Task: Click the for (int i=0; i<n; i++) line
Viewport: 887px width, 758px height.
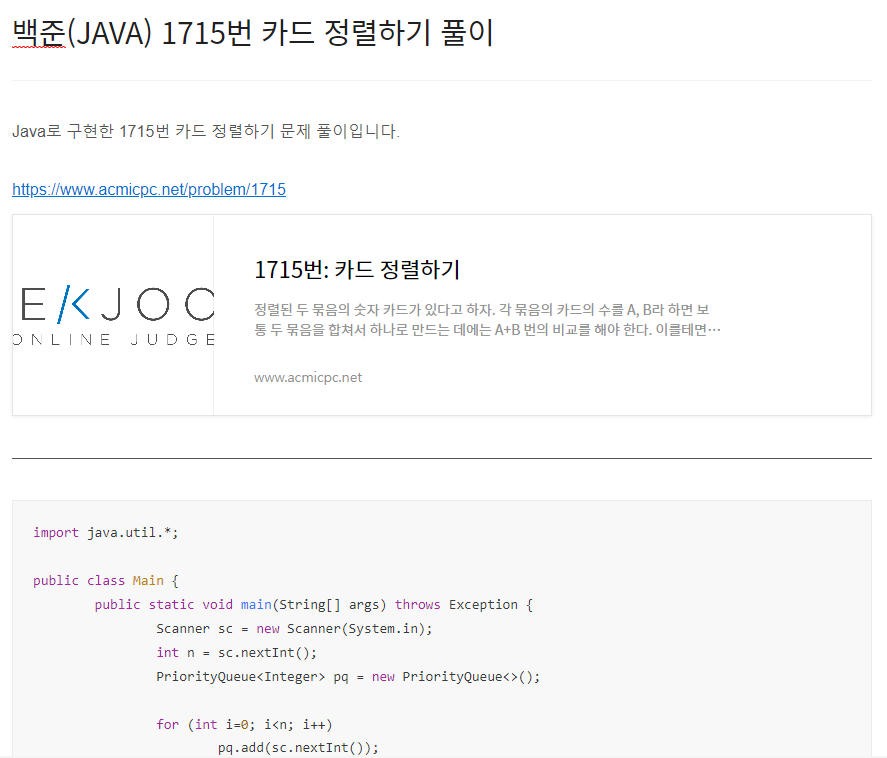Action: click(244, 725)
